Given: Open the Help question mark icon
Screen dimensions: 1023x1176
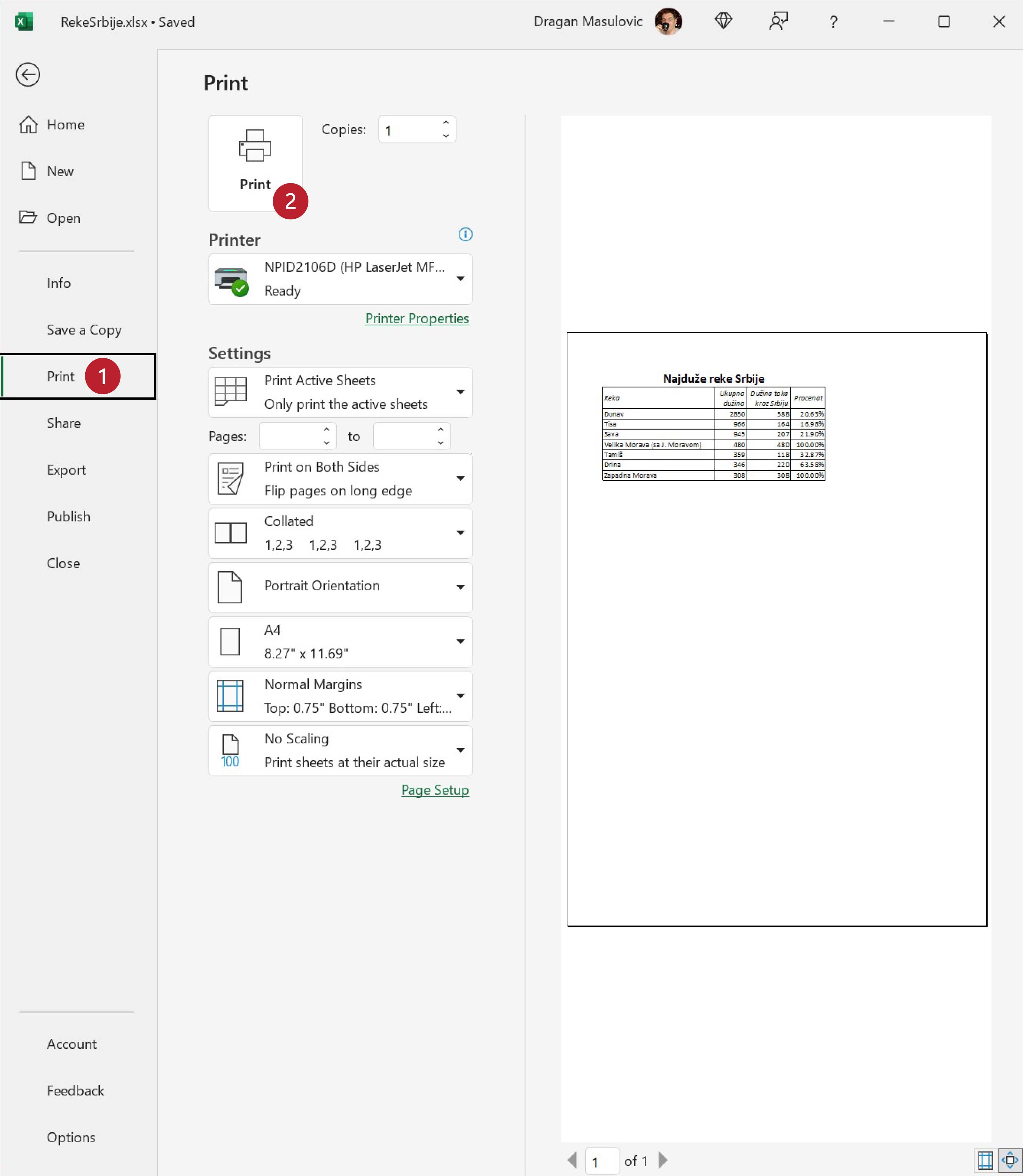Looking at the screenshot, I should (833, 22).
